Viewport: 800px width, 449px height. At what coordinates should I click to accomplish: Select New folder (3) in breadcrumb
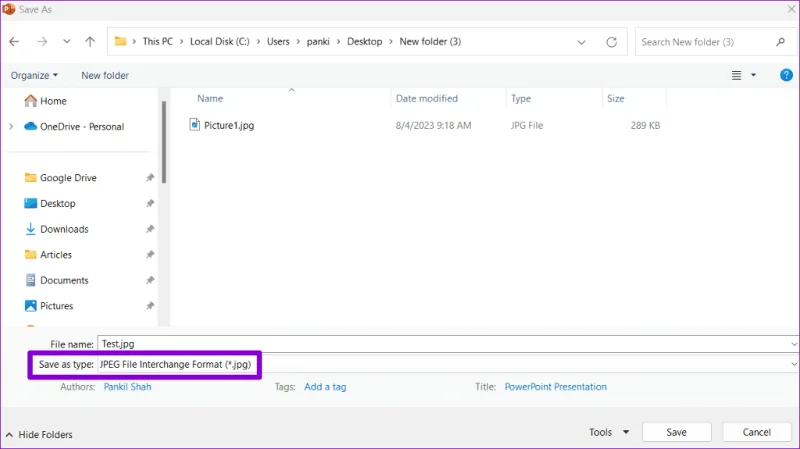[x=430, y=41]
